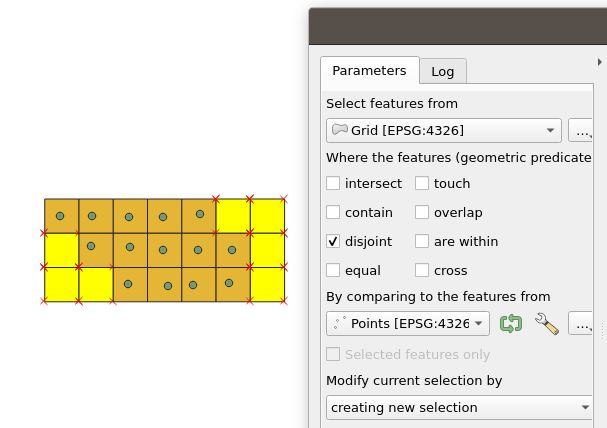Click the points icon beside Points layer

point(340,323)
